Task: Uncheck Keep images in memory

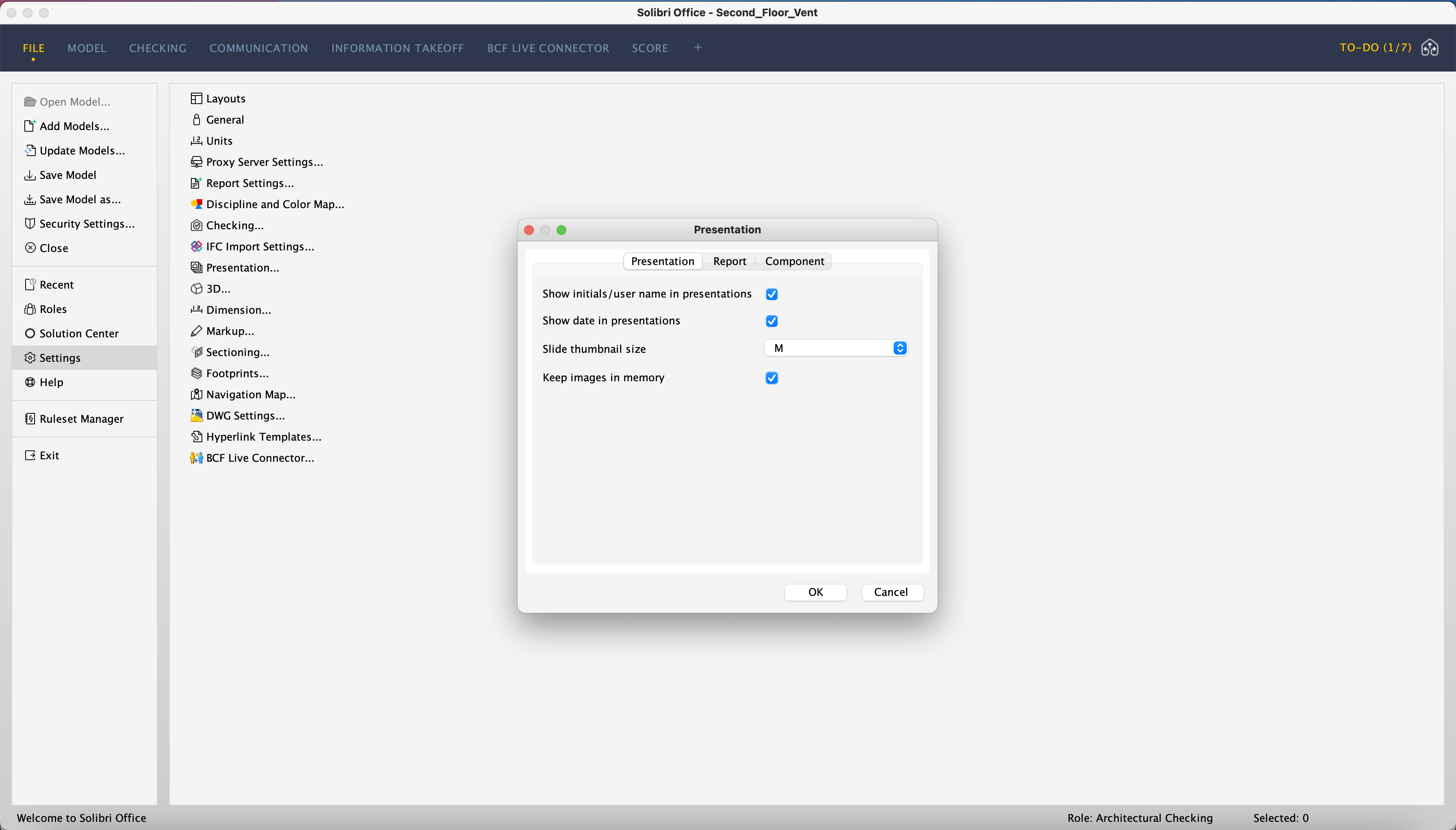Action: (771, 378)
